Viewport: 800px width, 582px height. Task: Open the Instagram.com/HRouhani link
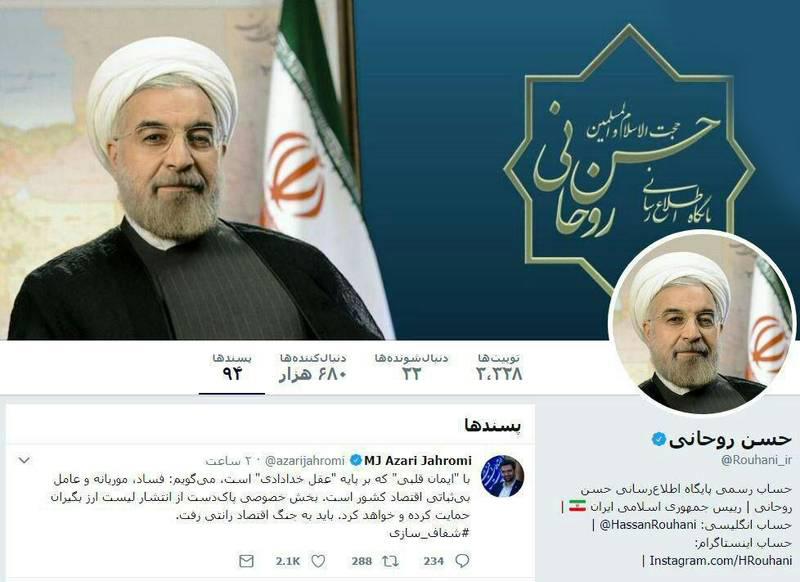pos(720,560)
